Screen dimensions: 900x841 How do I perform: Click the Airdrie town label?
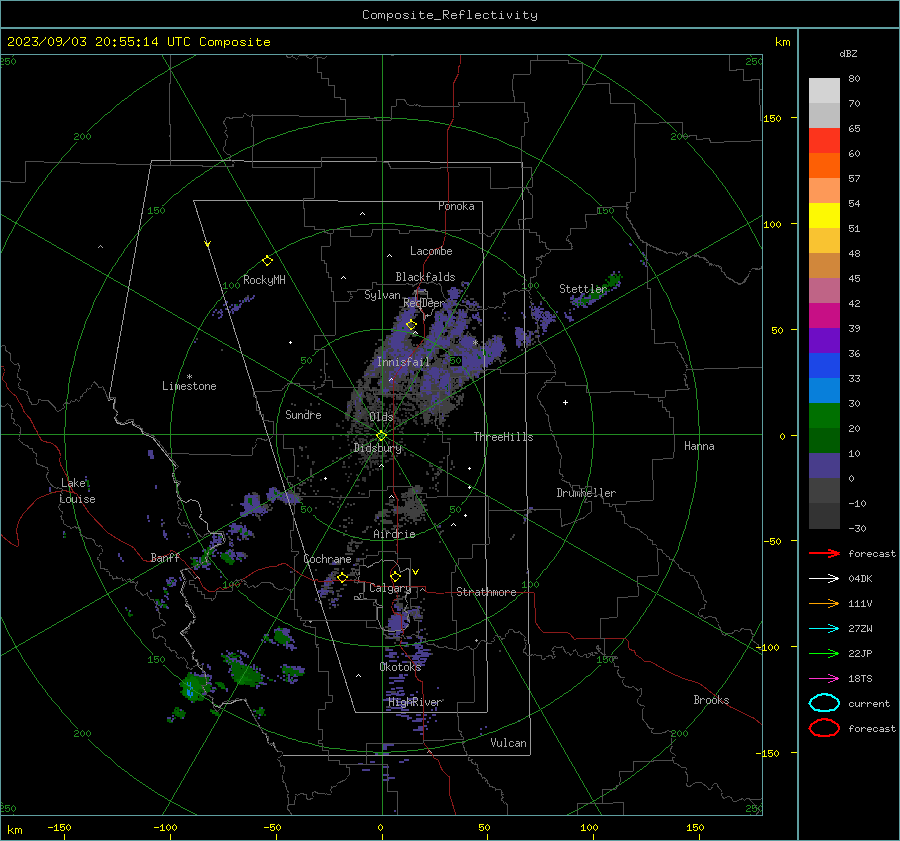pyautogui.click(x=394, y=534)
